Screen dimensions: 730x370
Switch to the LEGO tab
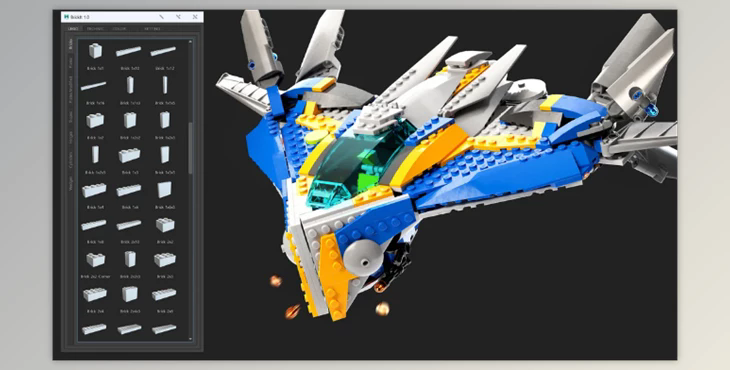pos(73,29)
